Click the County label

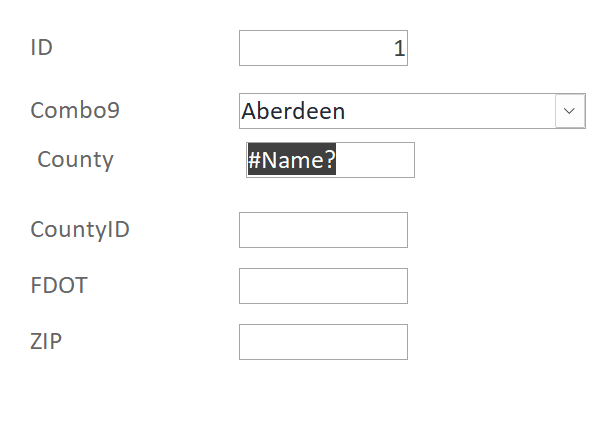[x=75, y=159]
